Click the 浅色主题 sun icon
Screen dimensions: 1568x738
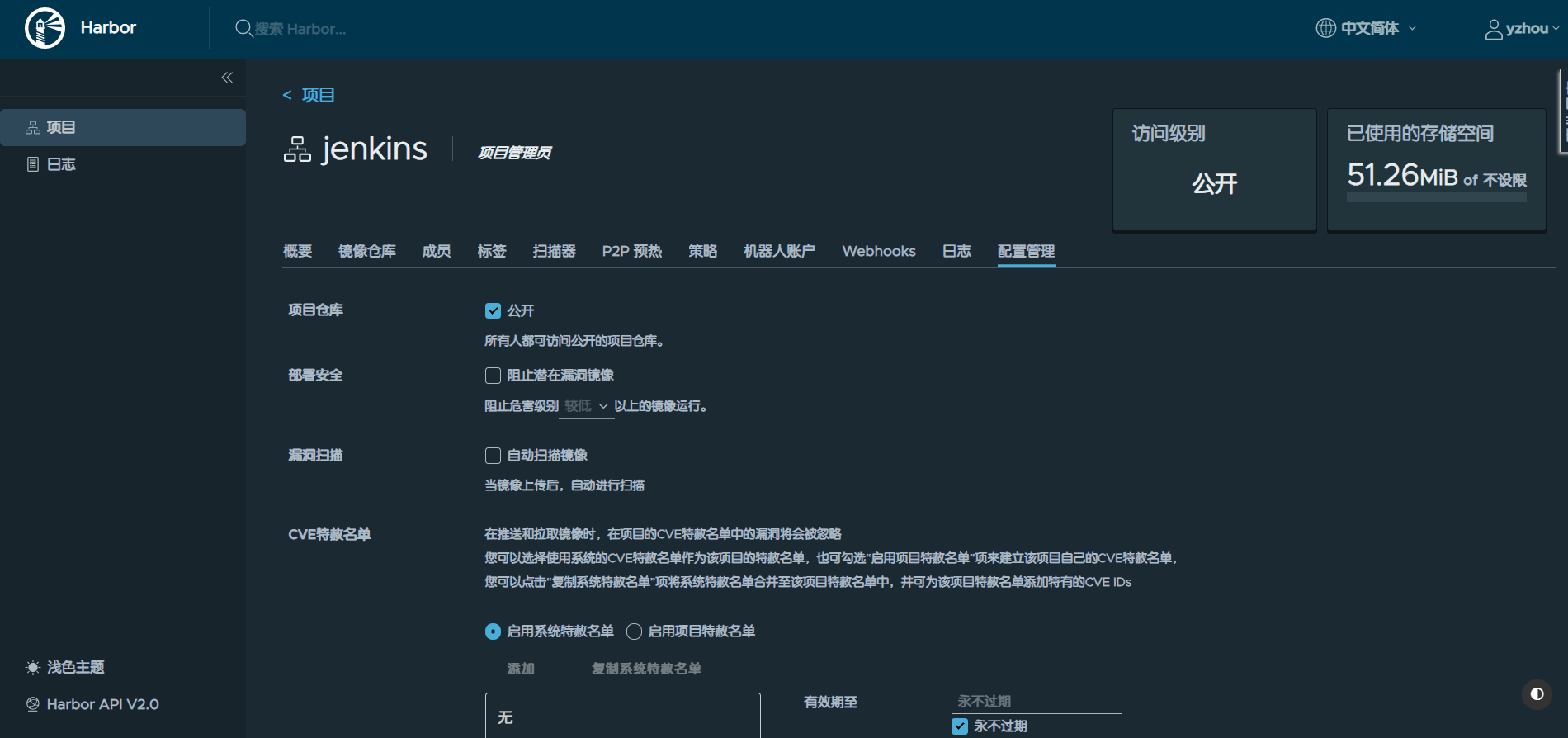click(x=33, y=667)
